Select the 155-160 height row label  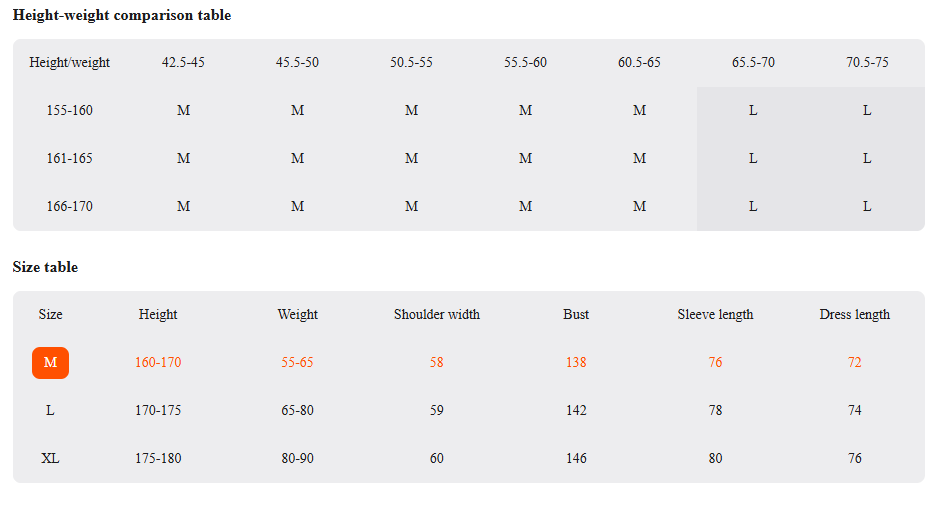pyautogui.click(x=70, y=111)
